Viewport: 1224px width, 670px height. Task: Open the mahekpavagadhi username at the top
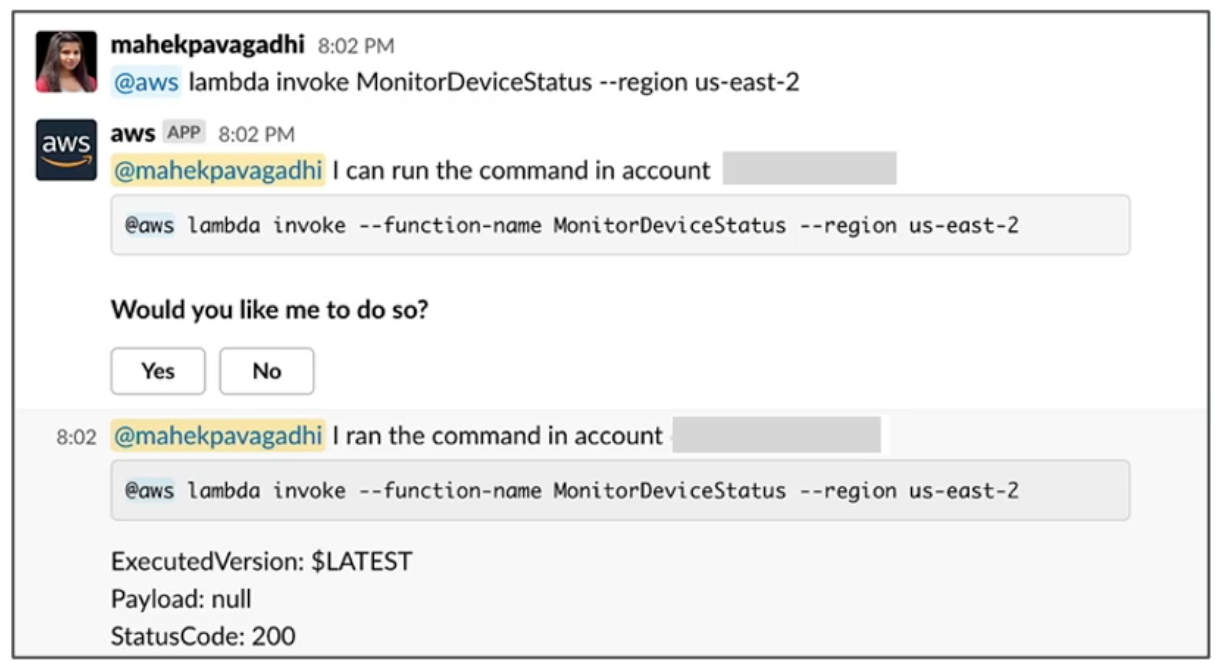point(207,45)
